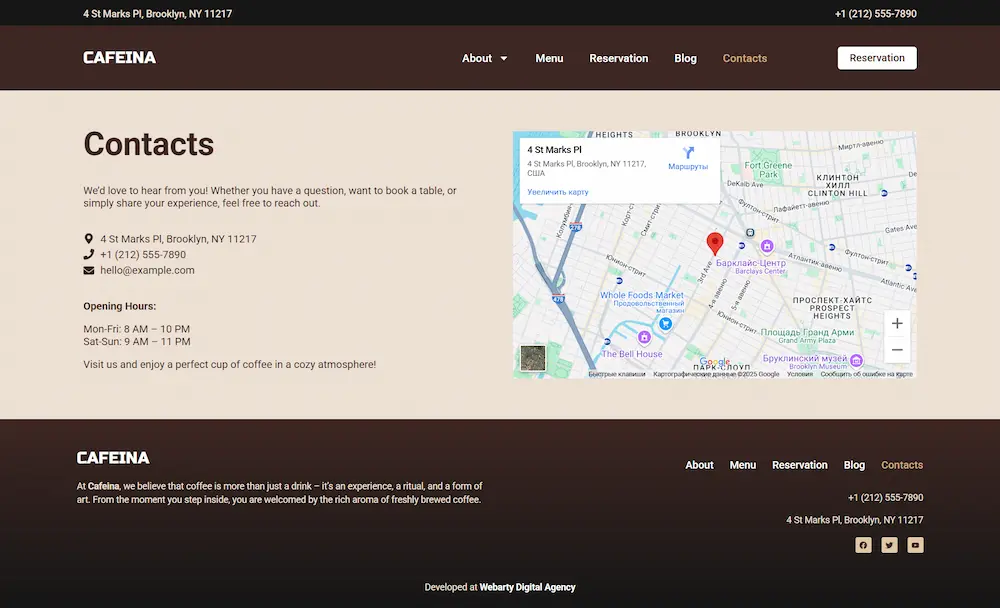1000x608 pixels.
Task: Click the CAFEINA logo in footer
Action: (113, 457)
